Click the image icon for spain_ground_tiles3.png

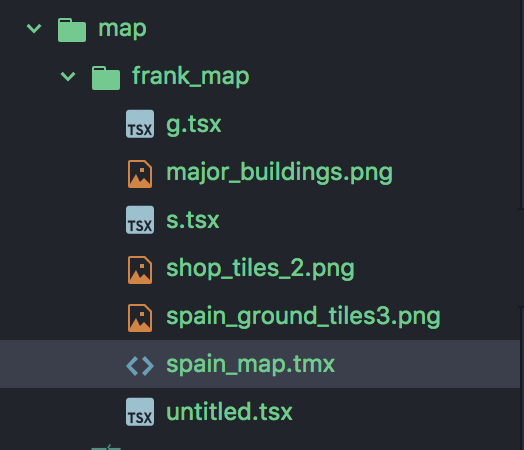pos(140,318)
